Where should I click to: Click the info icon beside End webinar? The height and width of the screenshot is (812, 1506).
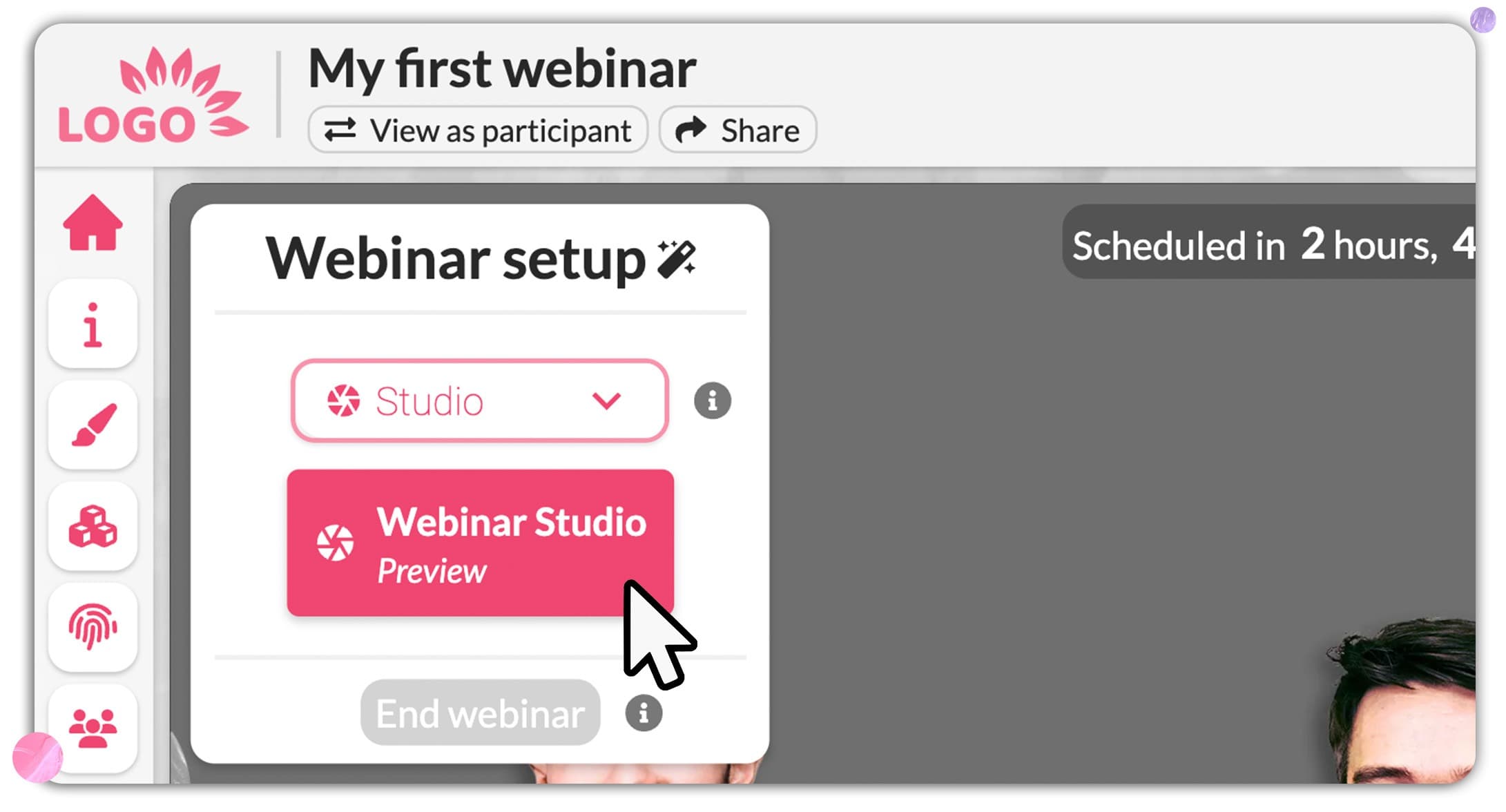point(643,713)
